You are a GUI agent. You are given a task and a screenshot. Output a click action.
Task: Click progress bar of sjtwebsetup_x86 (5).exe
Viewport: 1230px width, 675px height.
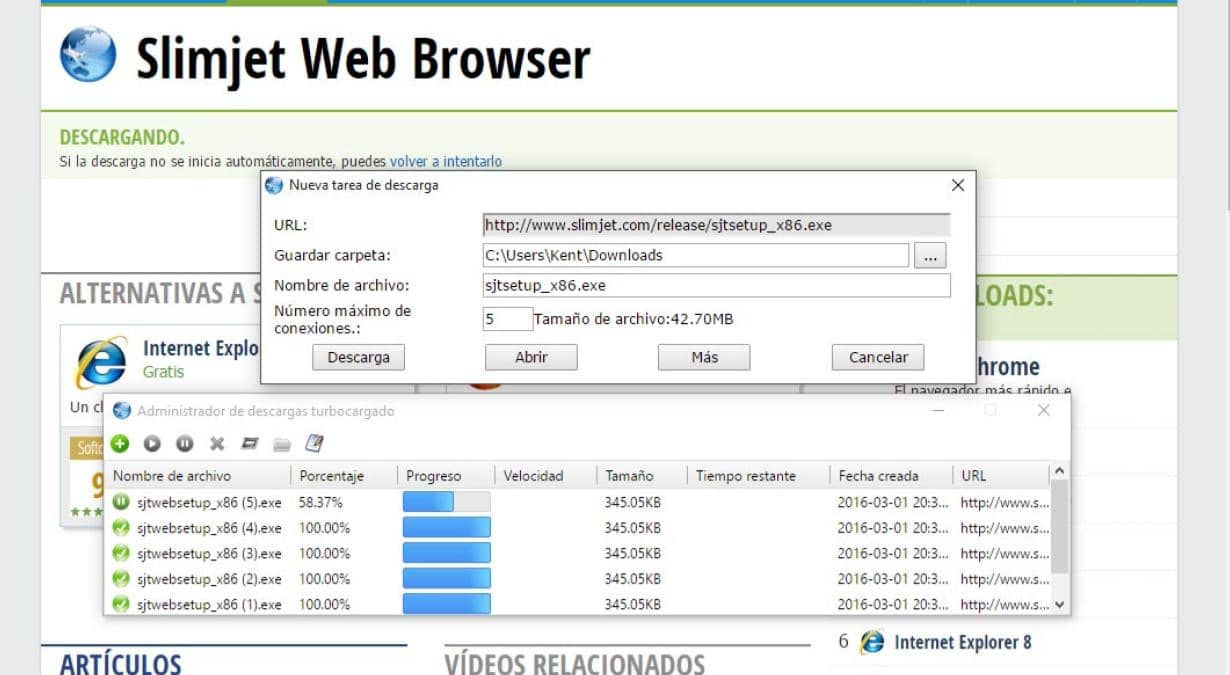pos(446,502)
